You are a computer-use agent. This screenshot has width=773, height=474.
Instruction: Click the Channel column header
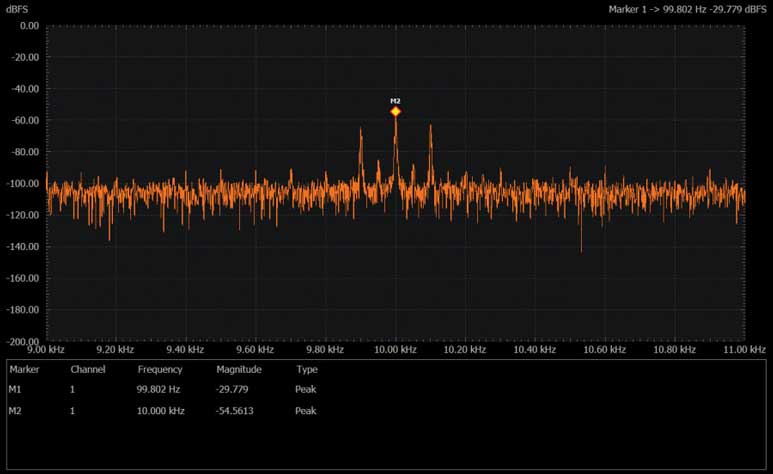point(87,369)
